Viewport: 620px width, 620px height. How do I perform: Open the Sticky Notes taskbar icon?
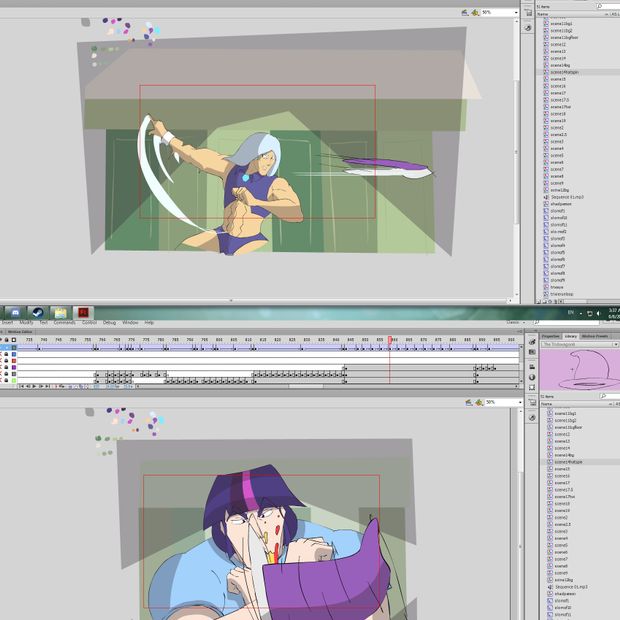(x=60, y=313)
